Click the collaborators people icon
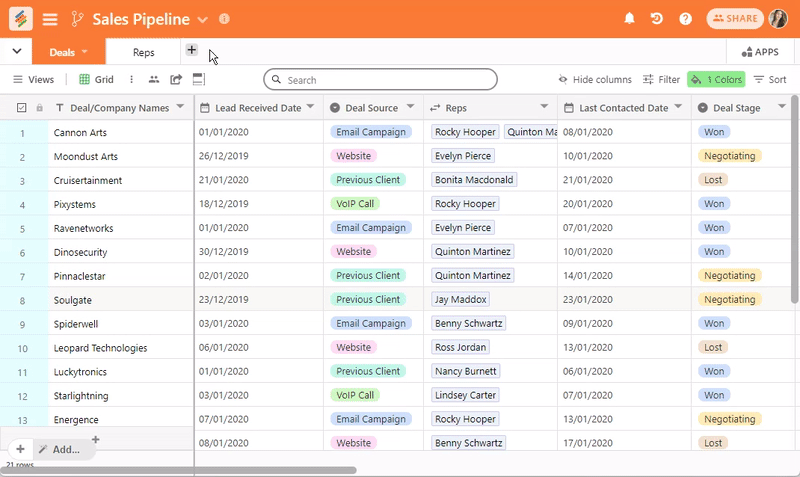 coord(154,80)
